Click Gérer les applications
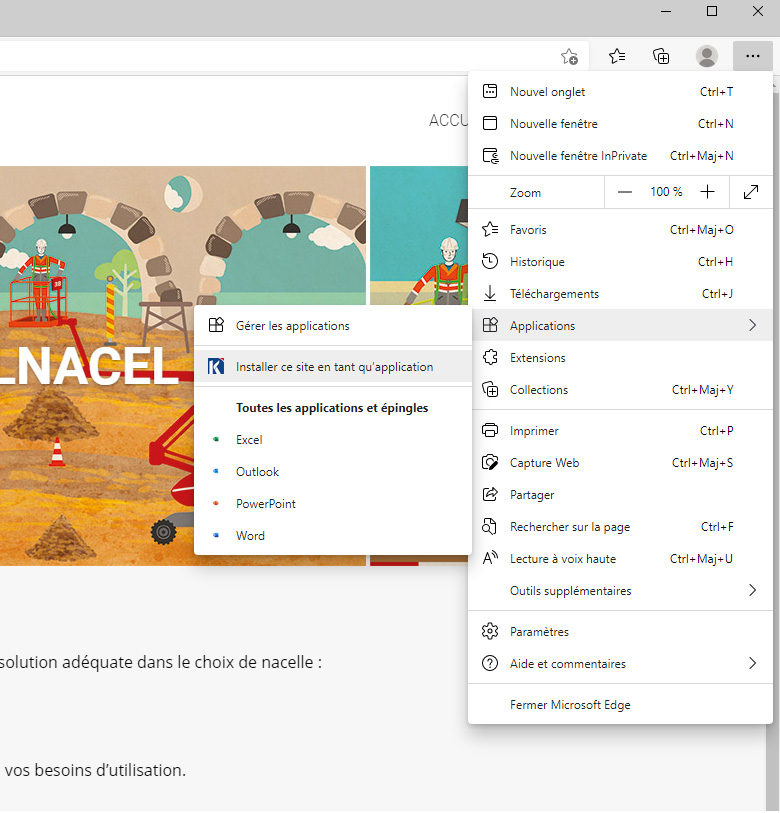The width and height of the screenshot is (780, 813). (x=292, y=326)
